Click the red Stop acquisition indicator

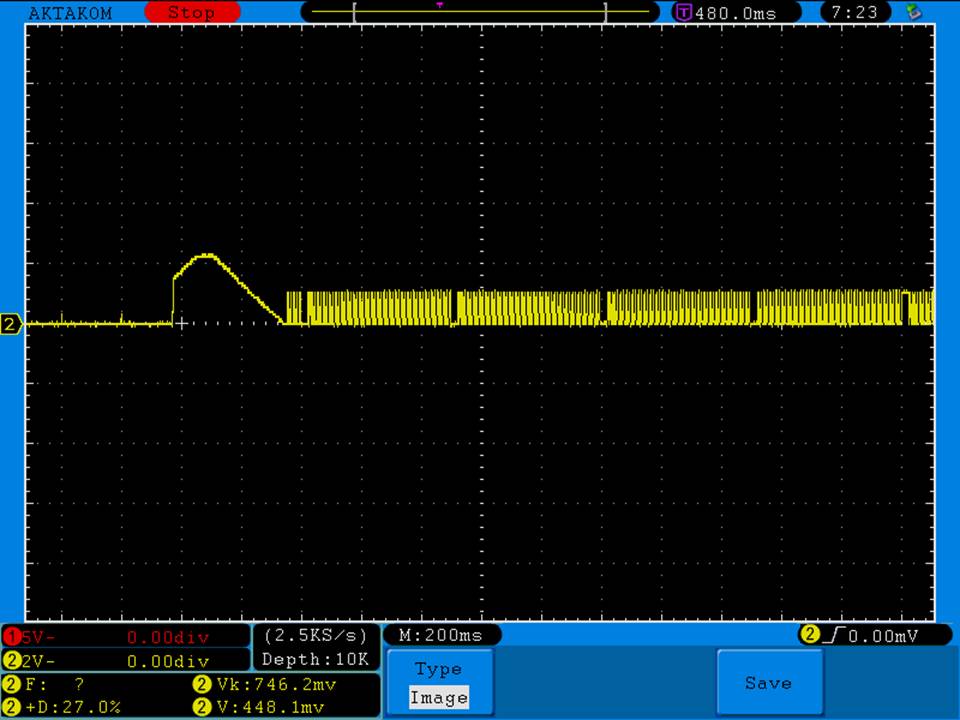pos(192,13)
